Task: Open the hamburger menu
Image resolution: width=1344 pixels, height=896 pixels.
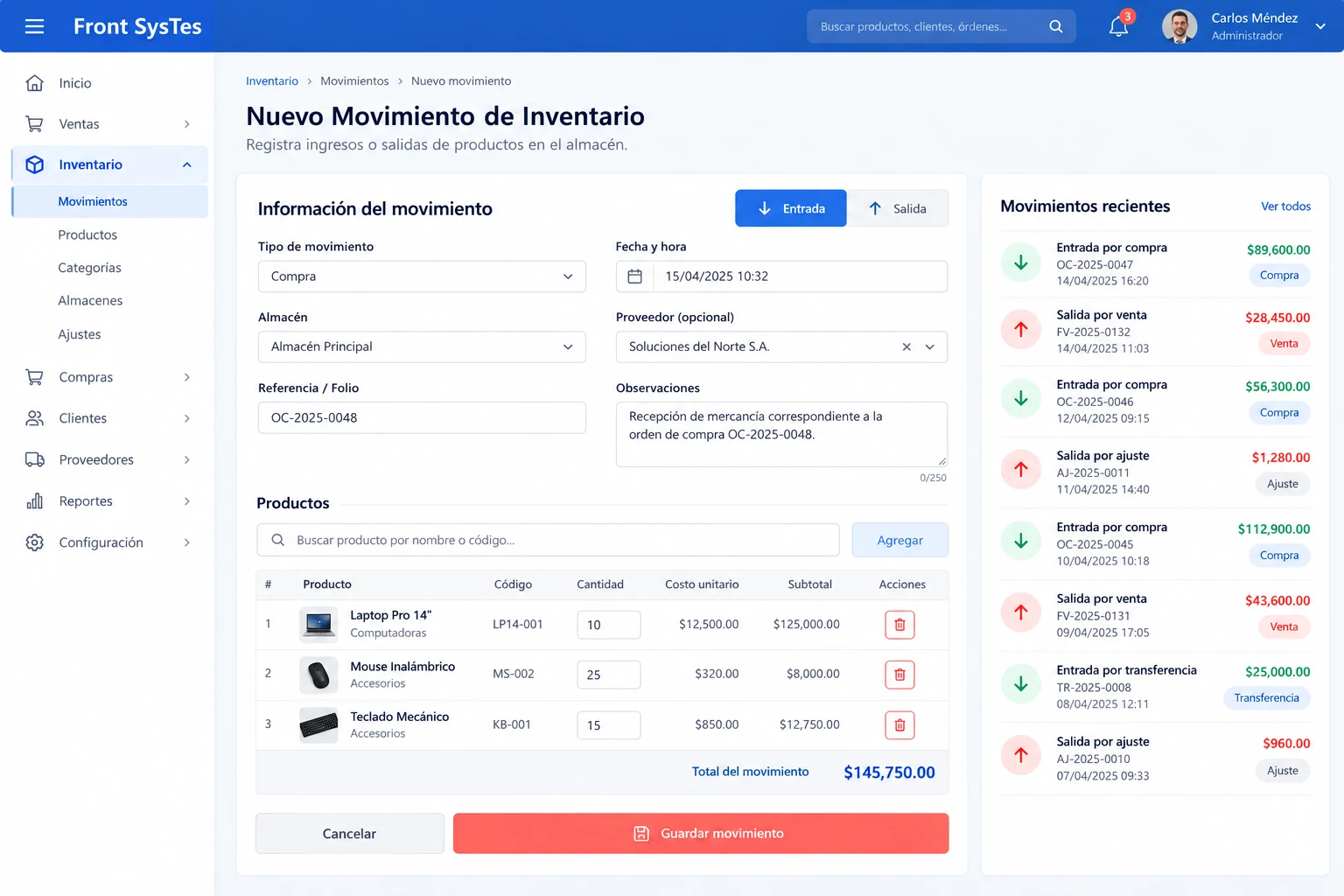Action: click(x=34, y=26)
